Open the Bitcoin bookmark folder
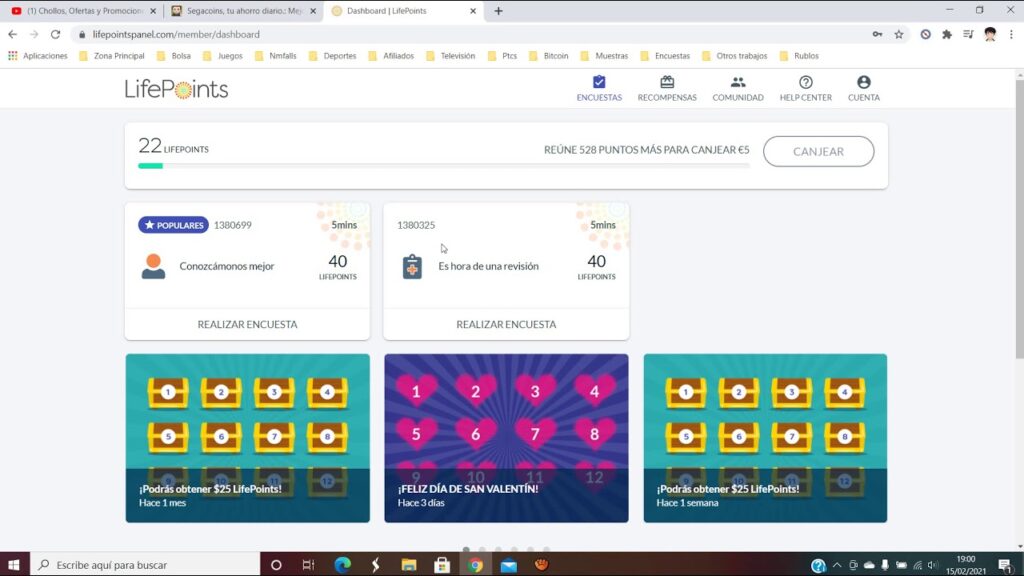Viewport: 1024px width, 576px height. tap(549, 56)
